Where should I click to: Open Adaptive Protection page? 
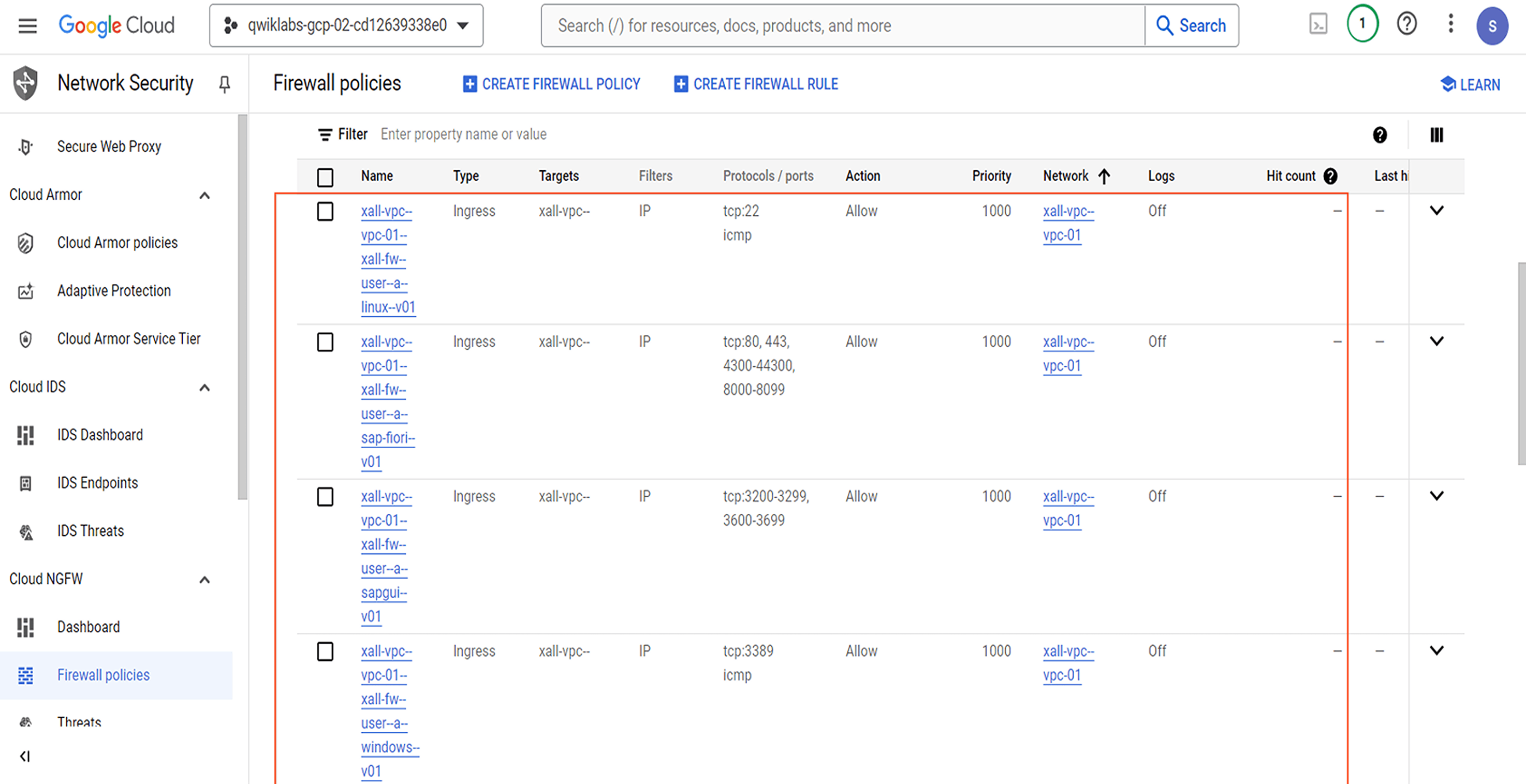point(114,291)
